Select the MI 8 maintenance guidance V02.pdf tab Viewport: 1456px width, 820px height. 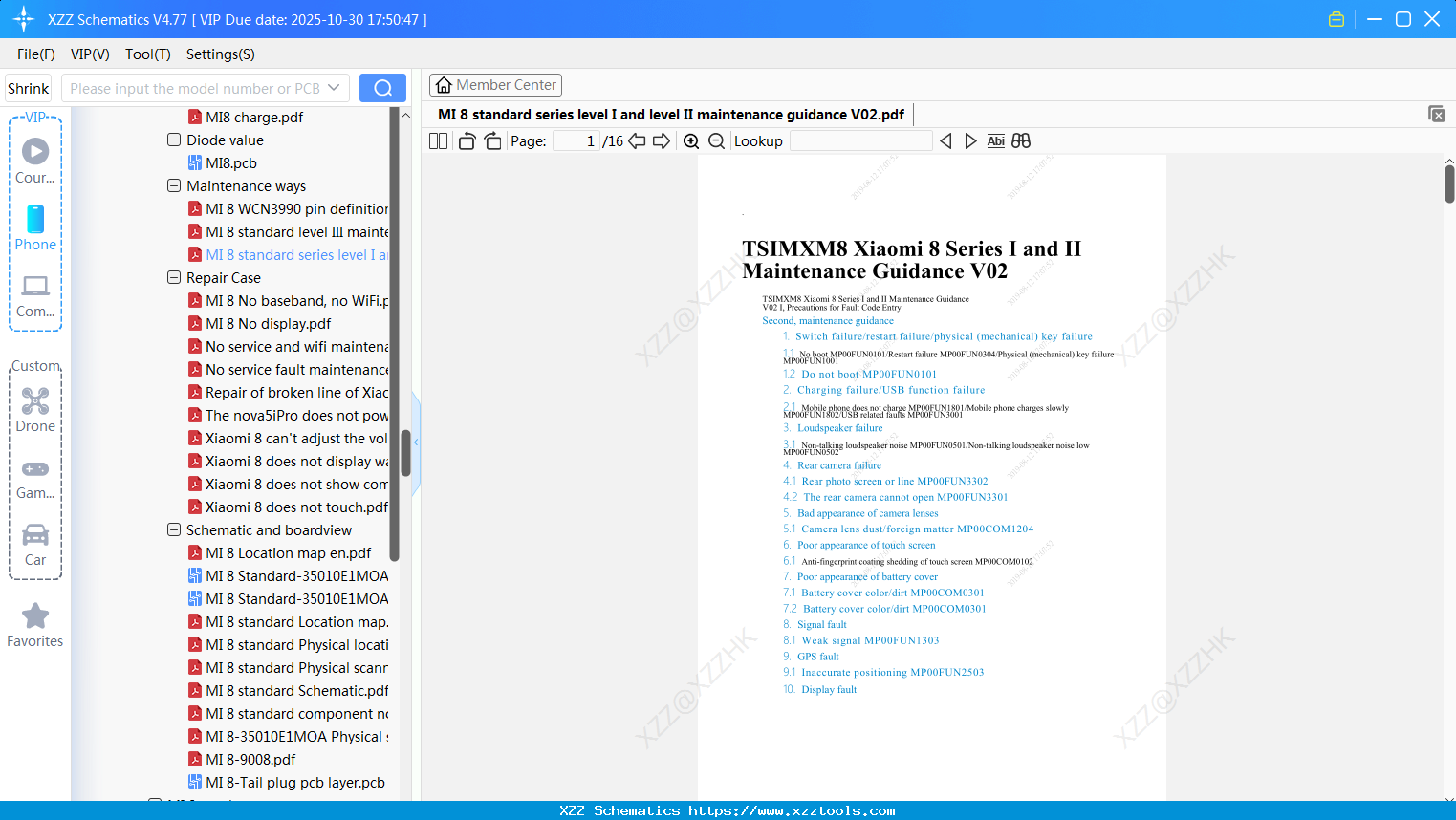click(x=671, y=115)
